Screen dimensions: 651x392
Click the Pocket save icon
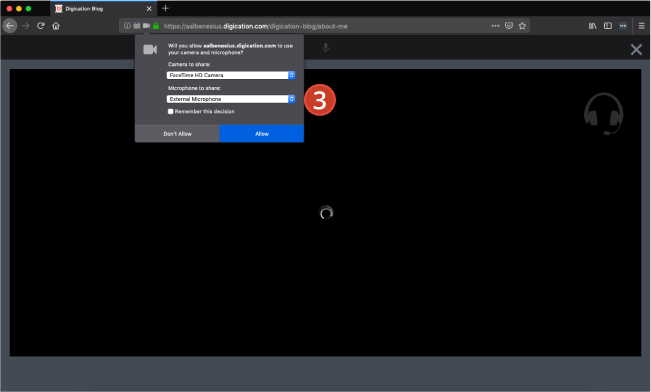509,26
